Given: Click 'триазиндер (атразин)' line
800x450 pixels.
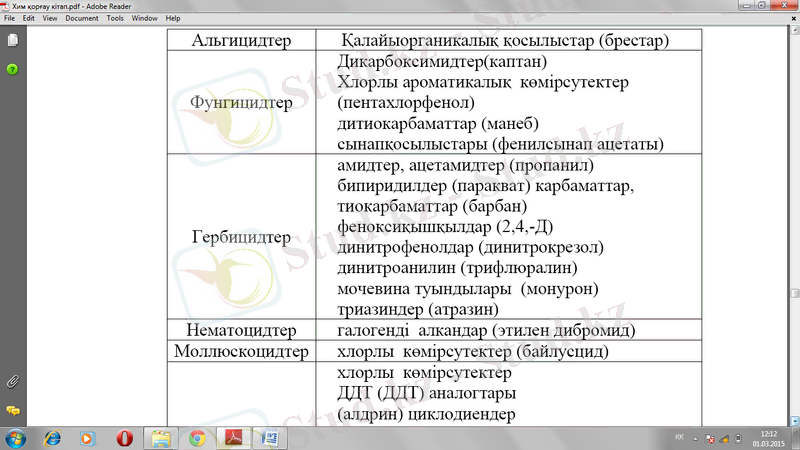Looking at the screenshot, I should (418, 309).
